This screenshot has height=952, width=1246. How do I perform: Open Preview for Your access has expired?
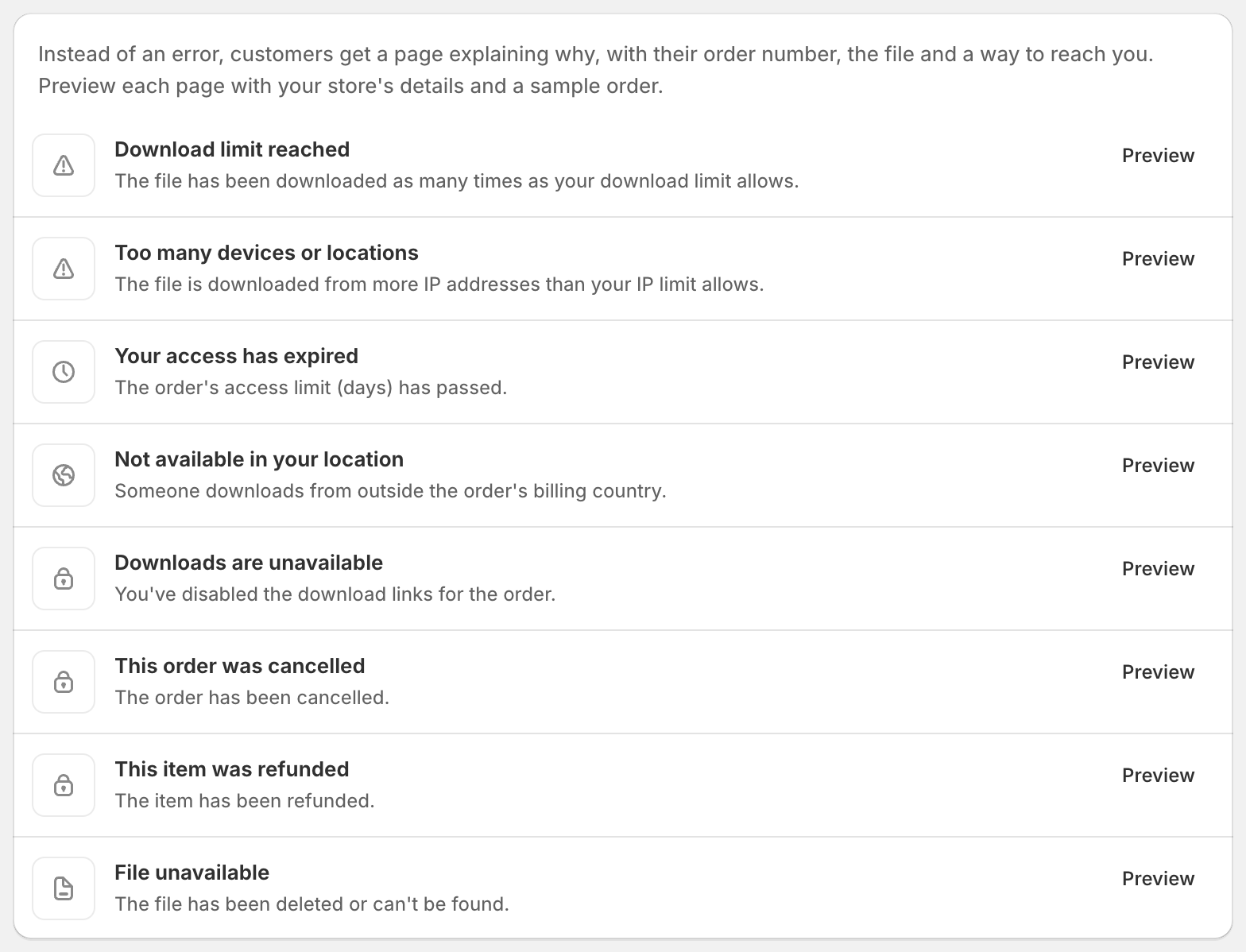(1158, 362)
